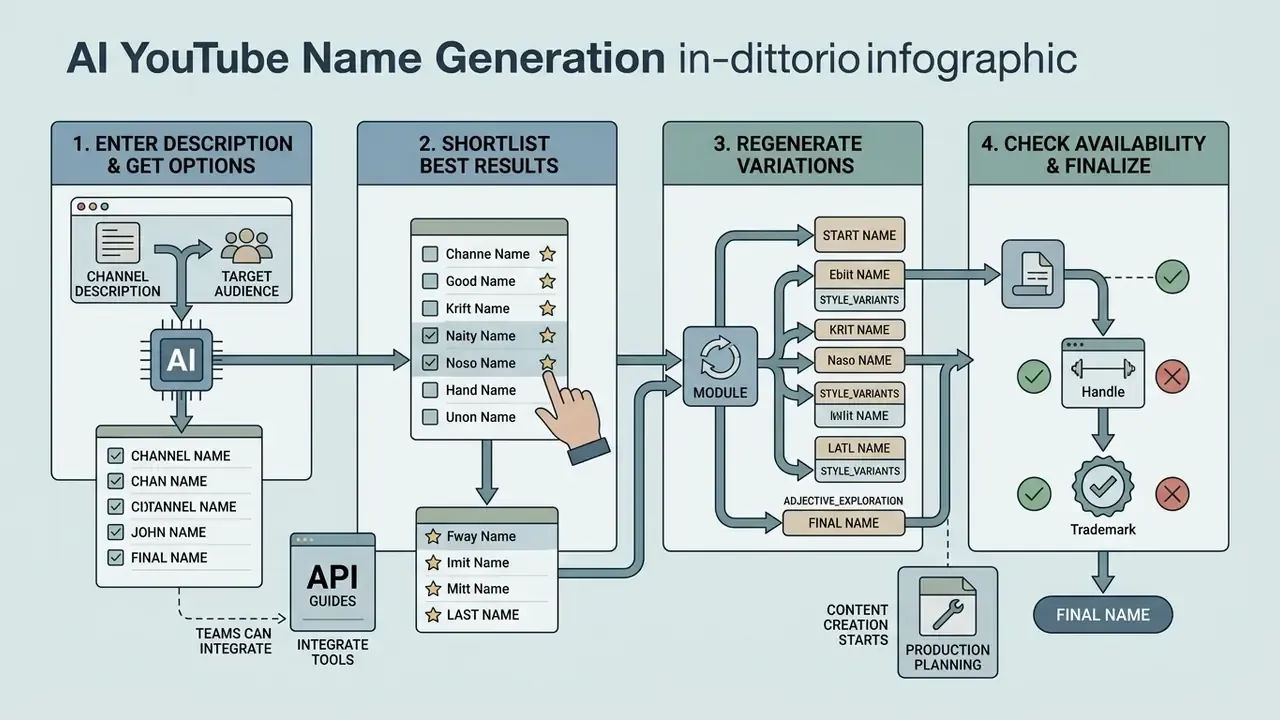Click the green checkmark left of Handle
The width and height of the screenshot is (1280, 720).
click(x=1034, y=376)
